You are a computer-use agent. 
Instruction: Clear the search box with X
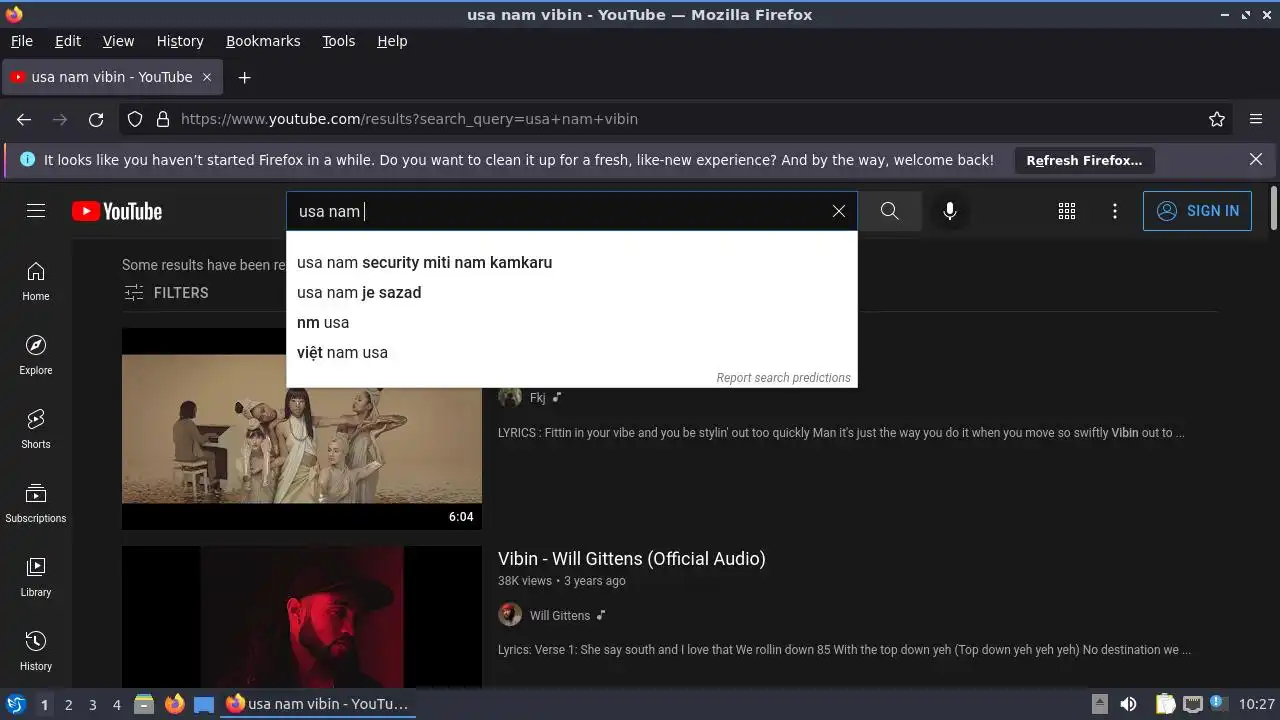(x=839, y=211)
